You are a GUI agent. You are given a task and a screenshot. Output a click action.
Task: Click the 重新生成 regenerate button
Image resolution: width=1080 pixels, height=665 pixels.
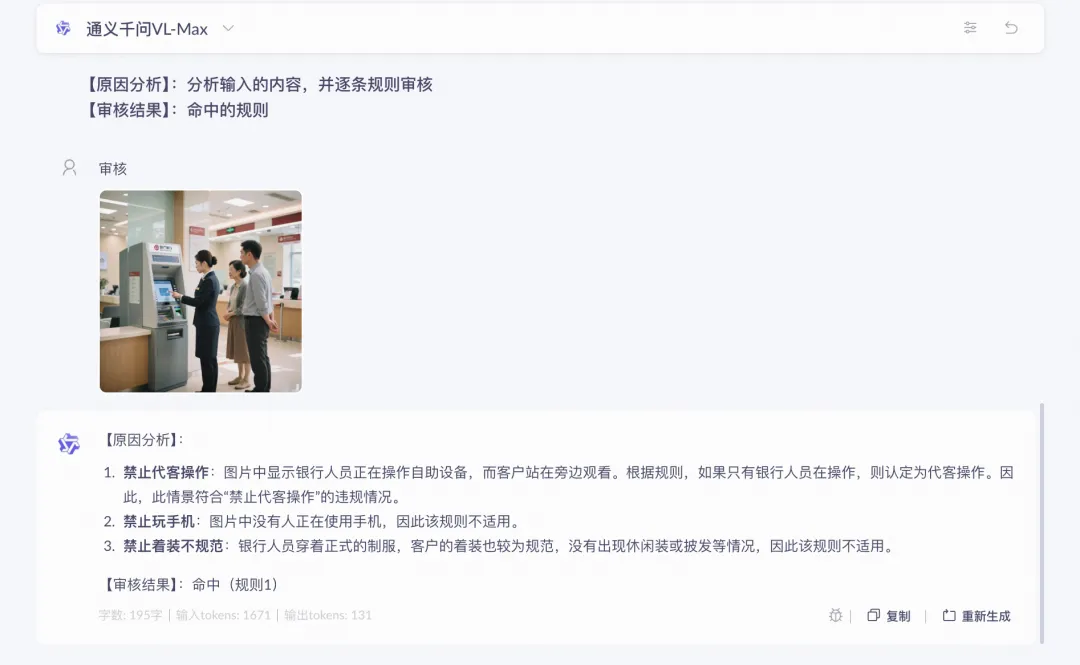tap(977, 616)
